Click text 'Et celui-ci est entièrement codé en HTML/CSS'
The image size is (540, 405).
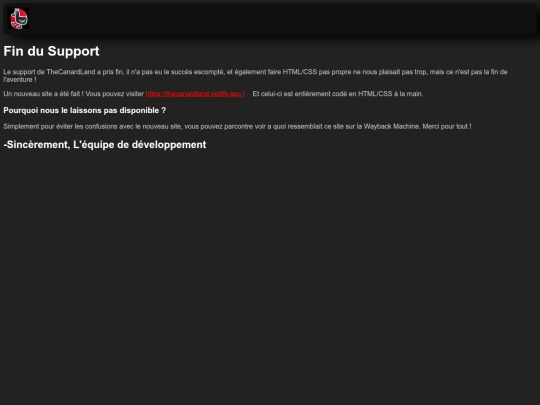(x=322, y=94)
